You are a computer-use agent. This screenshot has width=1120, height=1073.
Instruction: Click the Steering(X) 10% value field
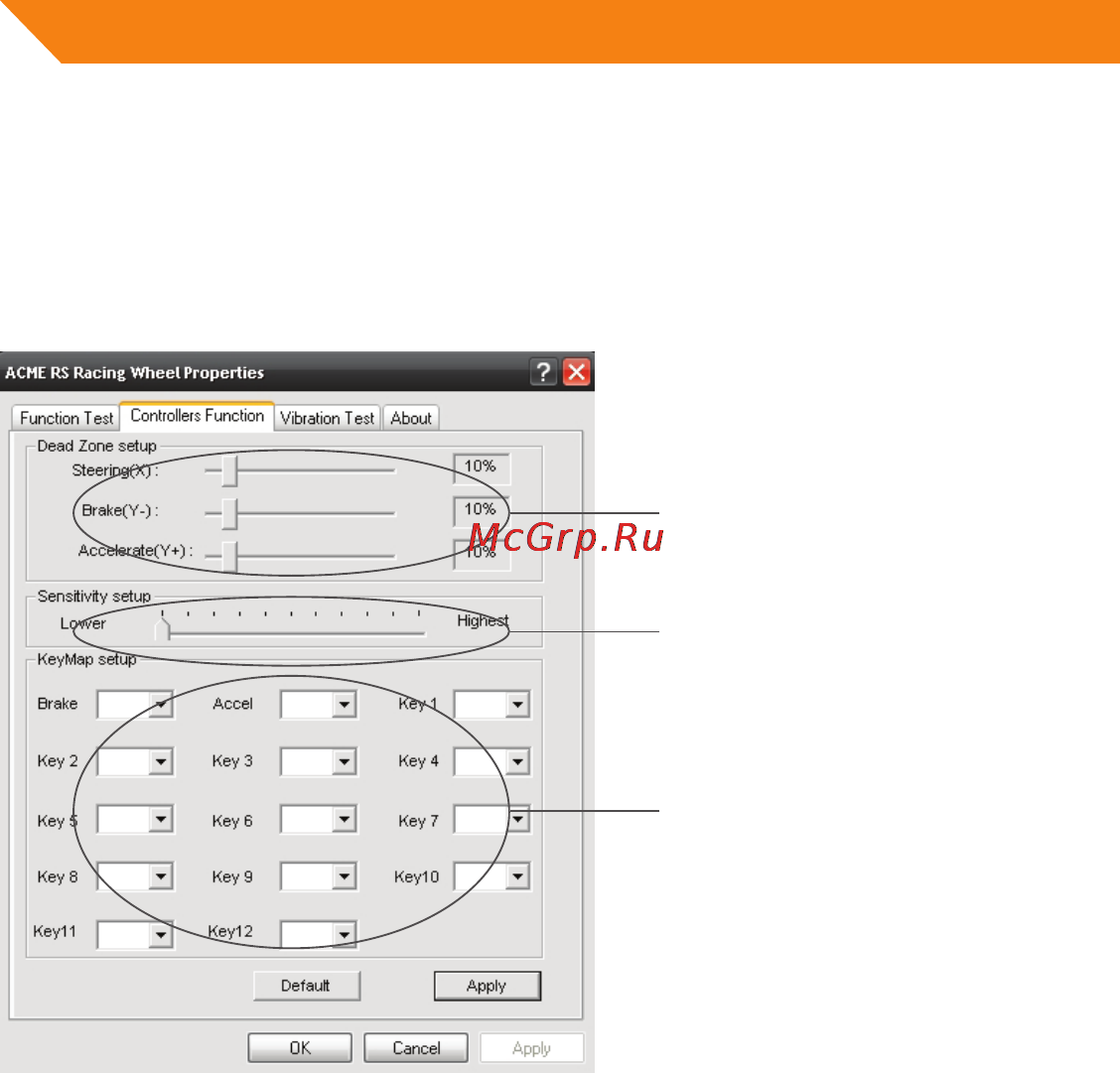482,468
